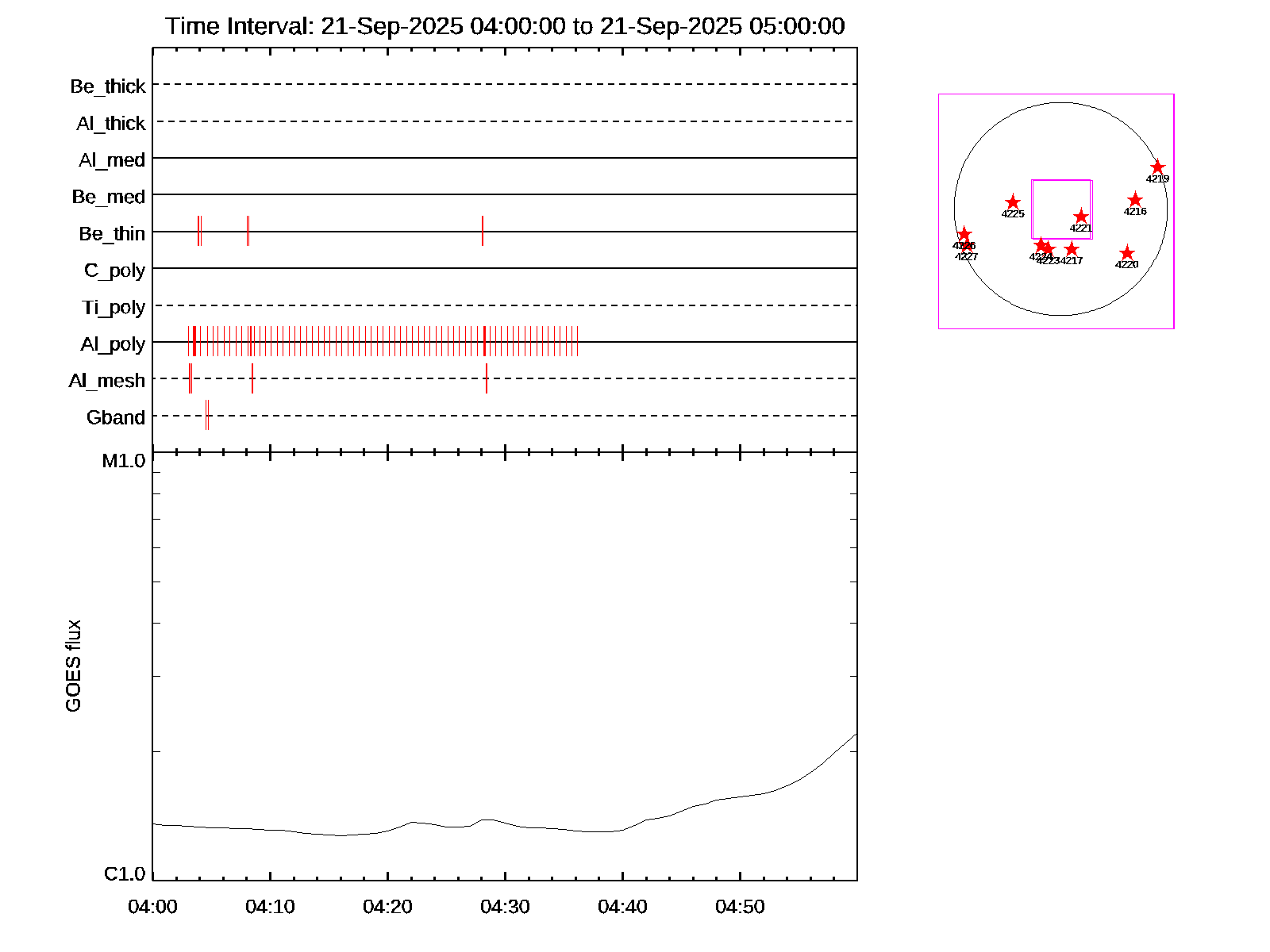Click the star marker for region 4219
This screenshot has height=952, width=1270.
pos(1157,167)
